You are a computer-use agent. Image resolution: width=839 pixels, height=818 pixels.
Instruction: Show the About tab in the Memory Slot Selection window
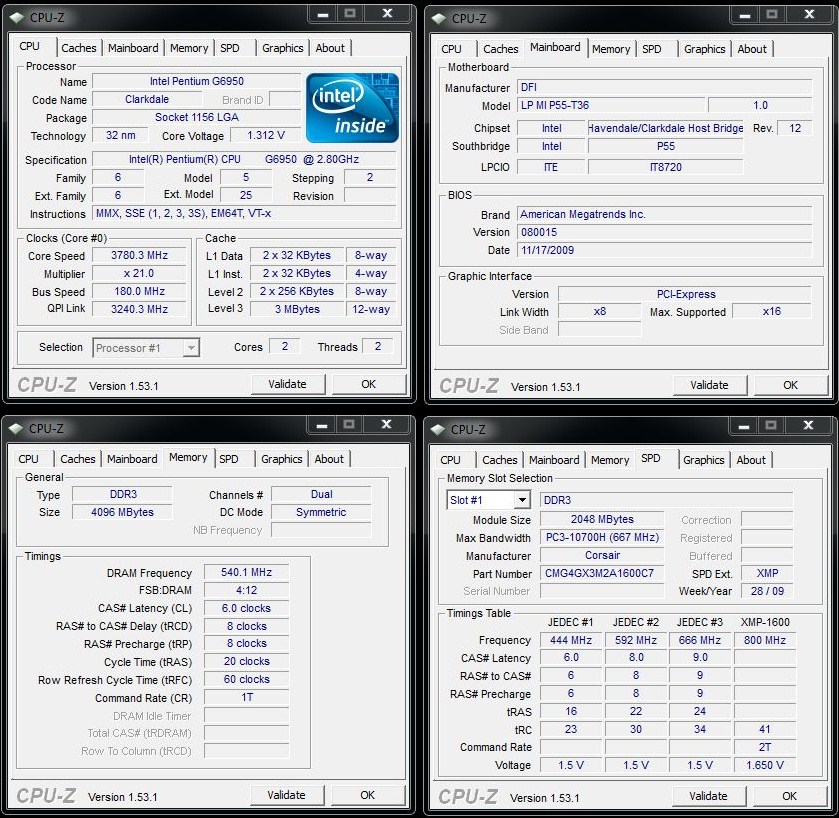(751, 460)
